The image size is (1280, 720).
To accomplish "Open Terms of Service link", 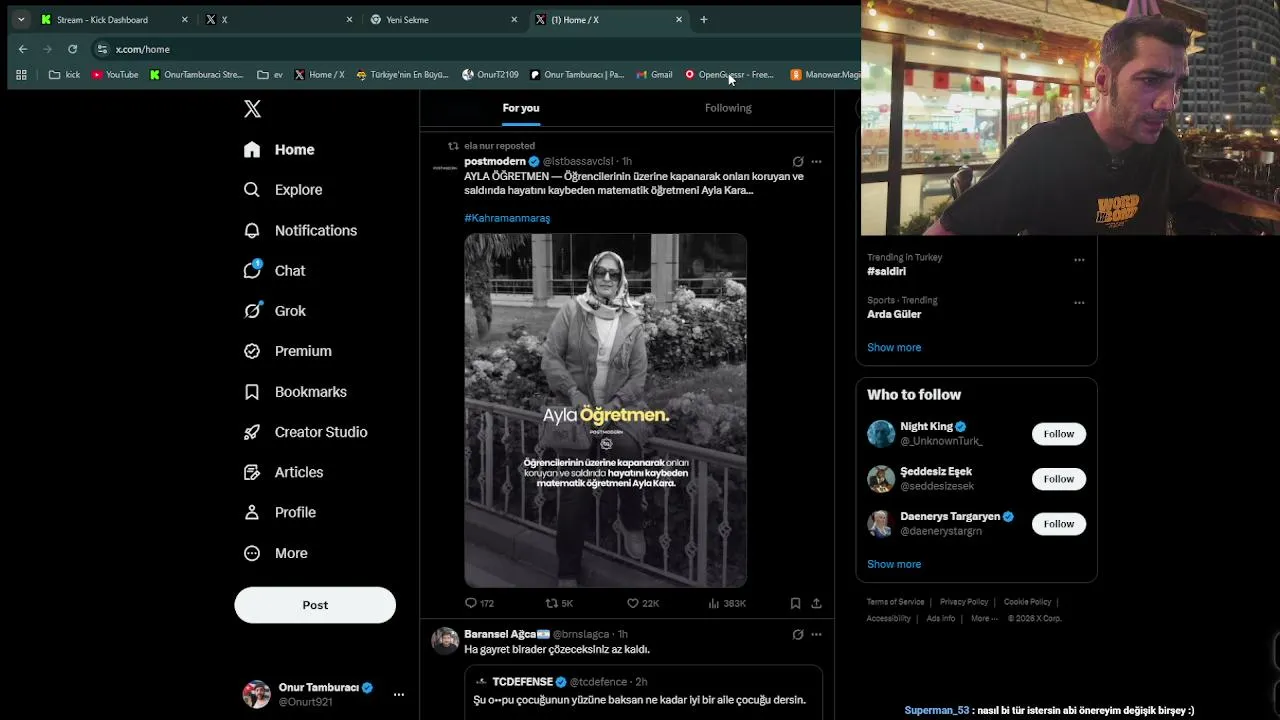I will (895, 602).
